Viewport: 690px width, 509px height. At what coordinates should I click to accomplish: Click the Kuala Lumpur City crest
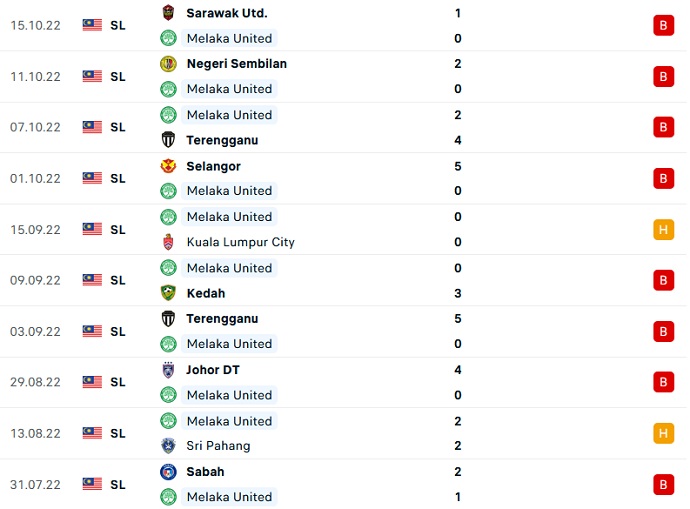[168, 242]
